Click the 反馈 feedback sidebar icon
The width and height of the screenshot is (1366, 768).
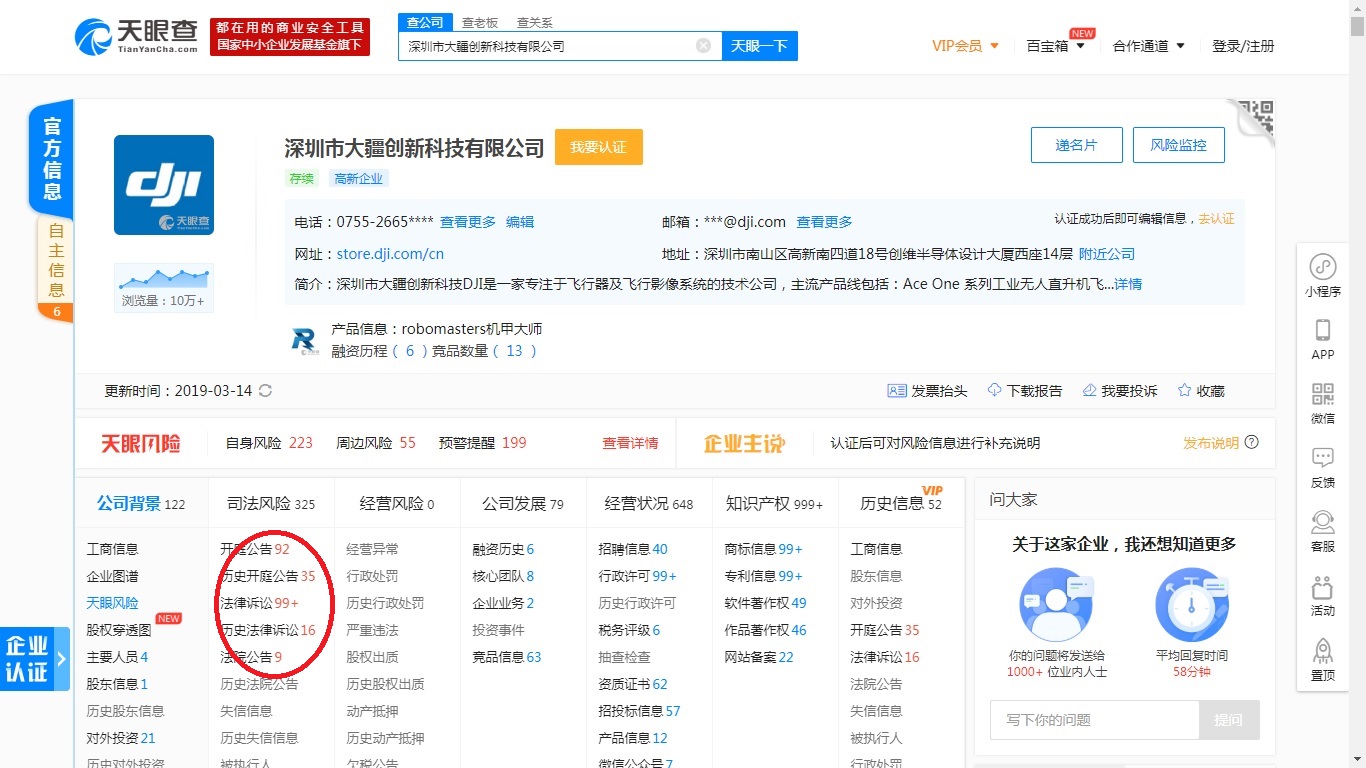1323,467
